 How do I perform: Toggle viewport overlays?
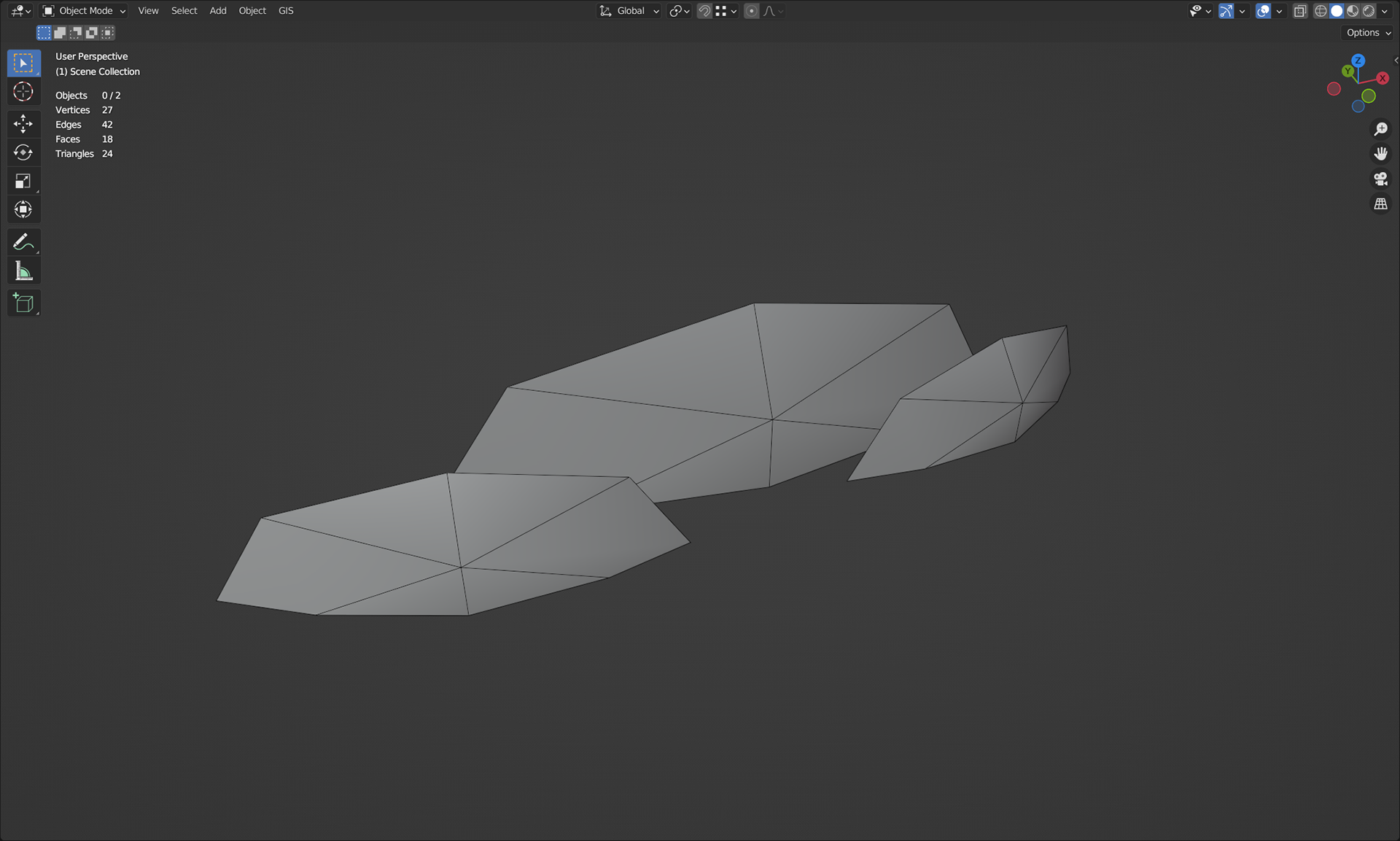[x=1264, y=11]
